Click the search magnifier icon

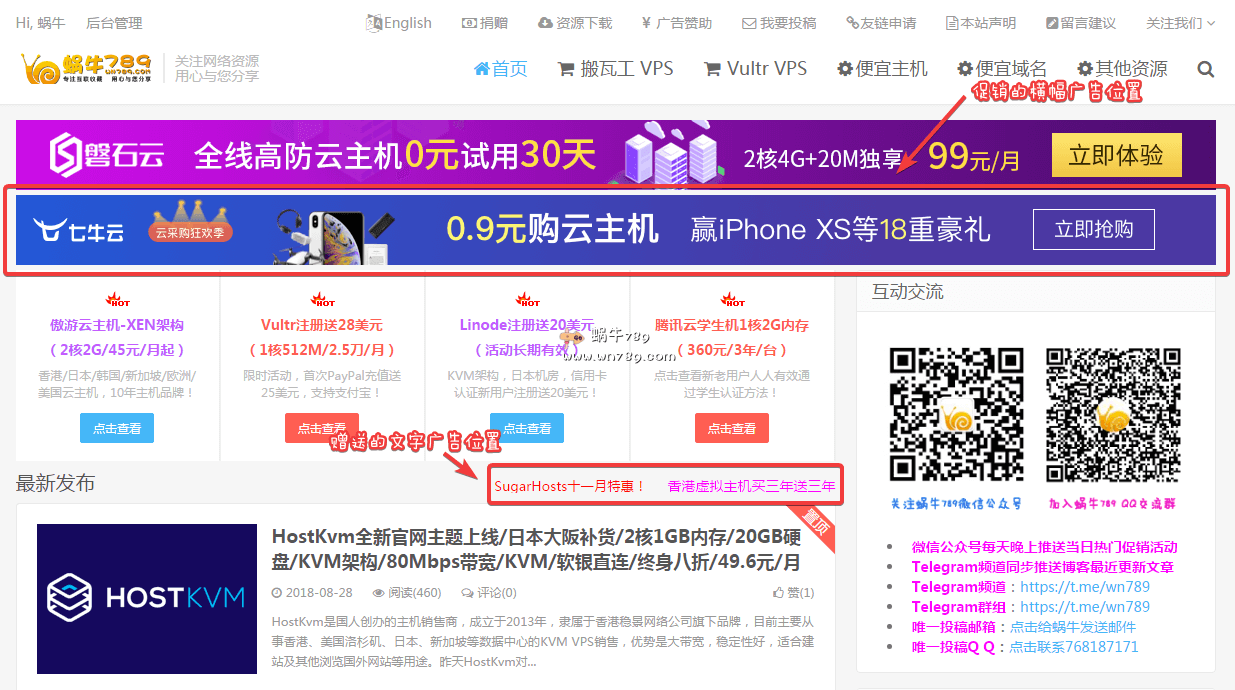(1205, 69)
